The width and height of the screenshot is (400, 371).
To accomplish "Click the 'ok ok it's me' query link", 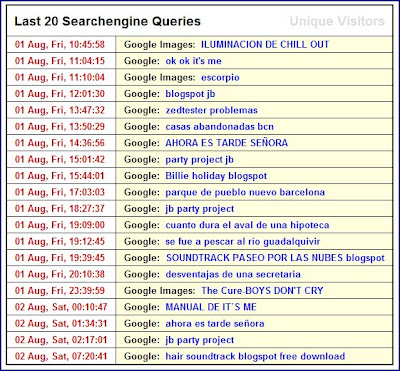I will [193, 61].
